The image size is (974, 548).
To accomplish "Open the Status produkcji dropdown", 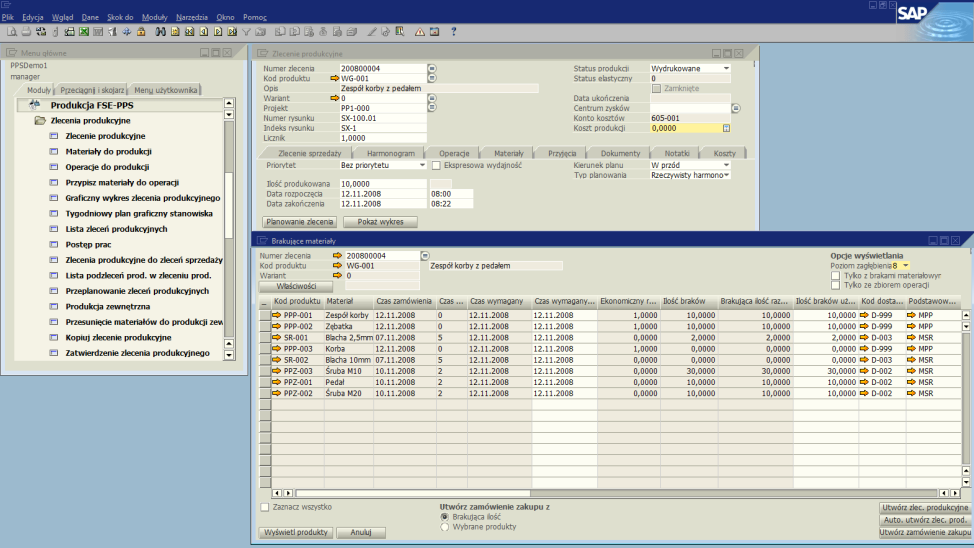I will coord(726,68).
